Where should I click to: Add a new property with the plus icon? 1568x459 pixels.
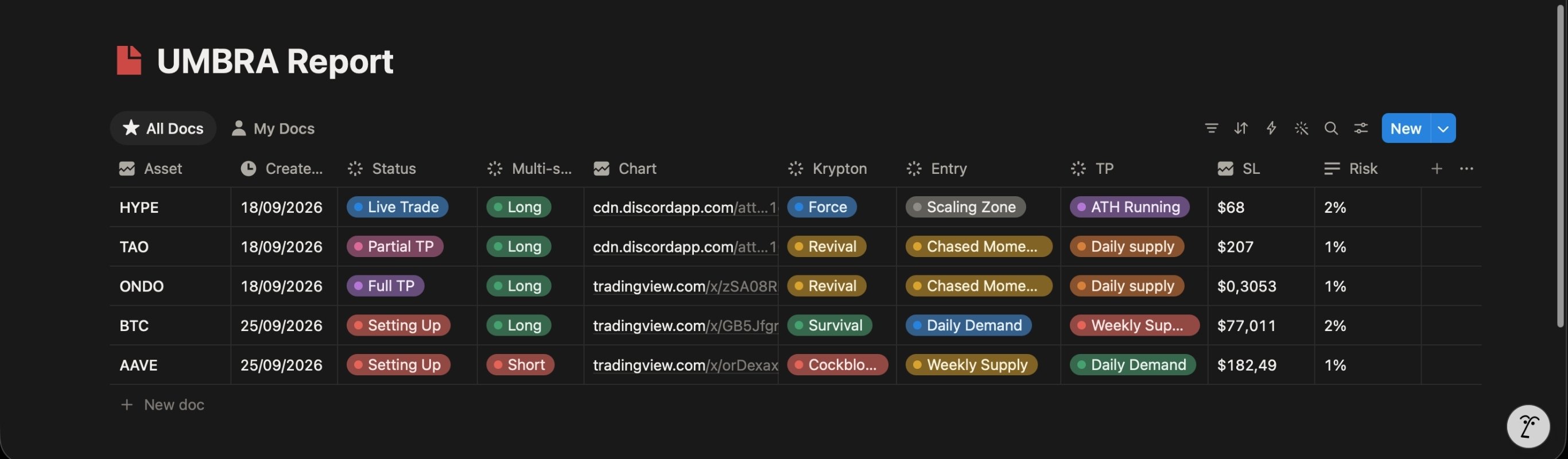click(x=1437, y=169)
